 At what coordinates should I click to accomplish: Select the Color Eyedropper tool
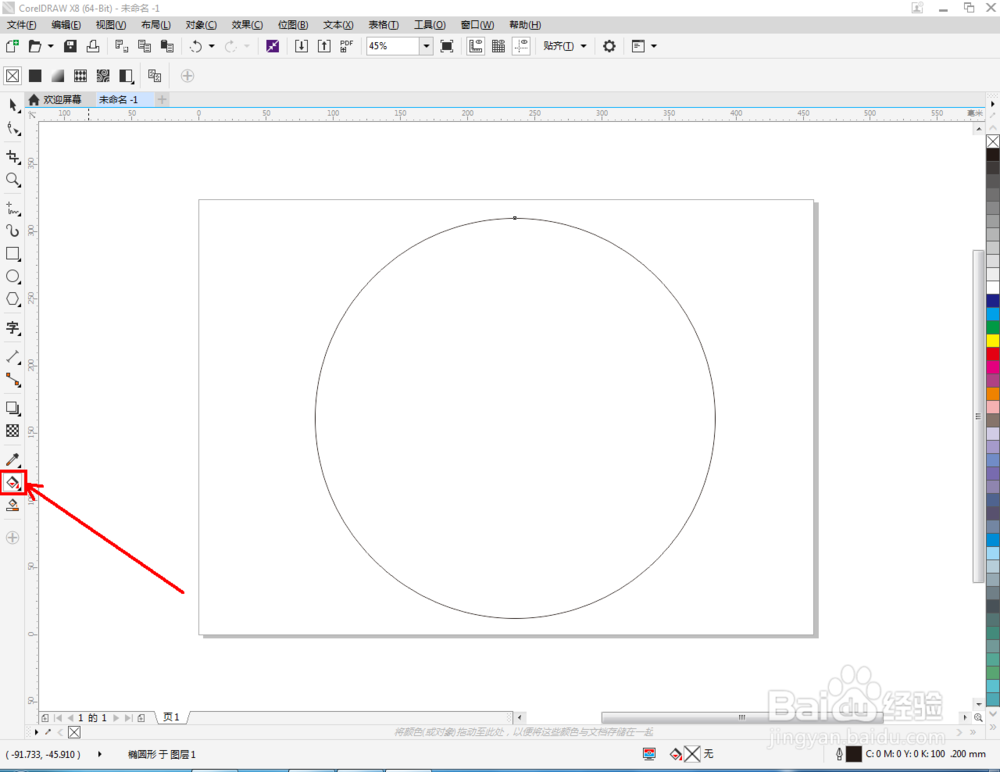[x=13, y=459]
